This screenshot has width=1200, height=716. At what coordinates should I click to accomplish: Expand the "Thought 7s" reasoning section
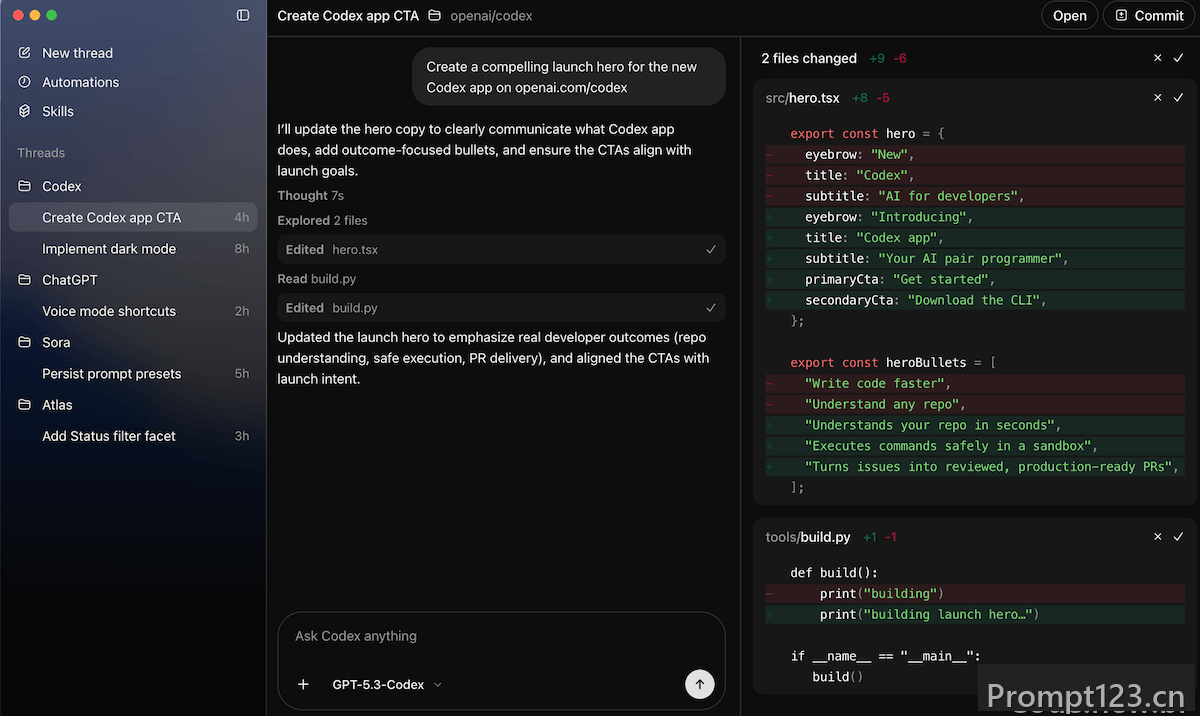tap(311, 196)
